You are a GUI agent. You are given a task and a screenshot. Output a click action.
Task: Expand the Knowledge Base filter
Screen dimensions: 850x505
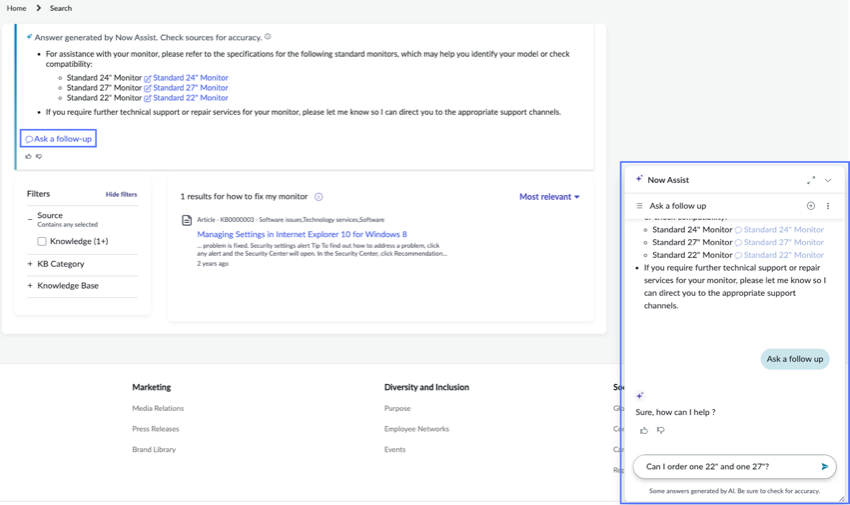30,286
